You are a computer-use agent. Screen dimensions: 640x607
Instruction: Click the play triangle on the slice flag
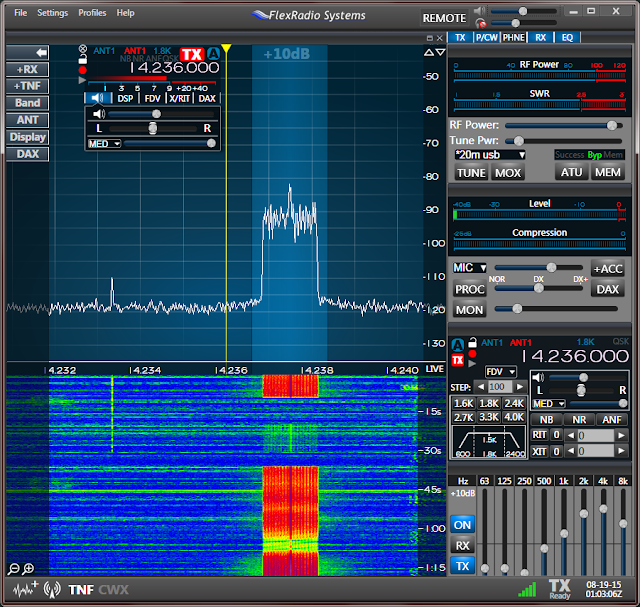pyautogui.click(x=82, y=80)
